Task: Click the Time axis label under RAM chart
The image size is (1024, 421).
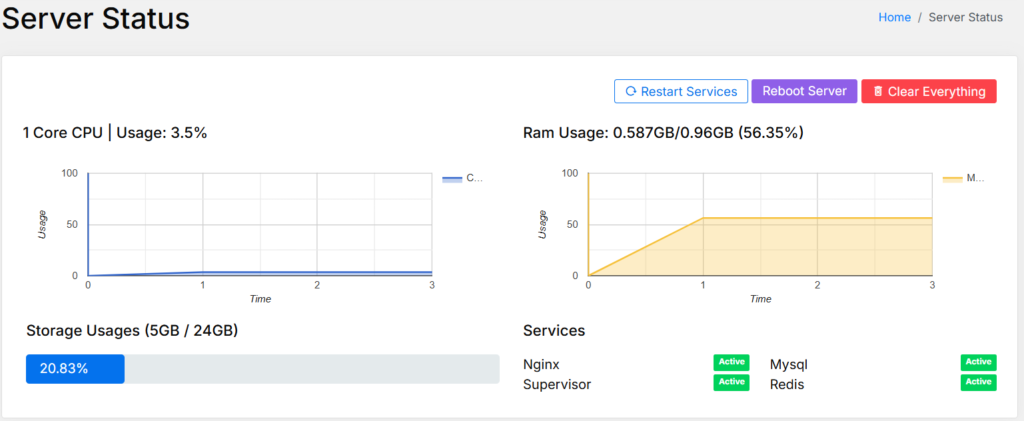Action: (760, 299)
